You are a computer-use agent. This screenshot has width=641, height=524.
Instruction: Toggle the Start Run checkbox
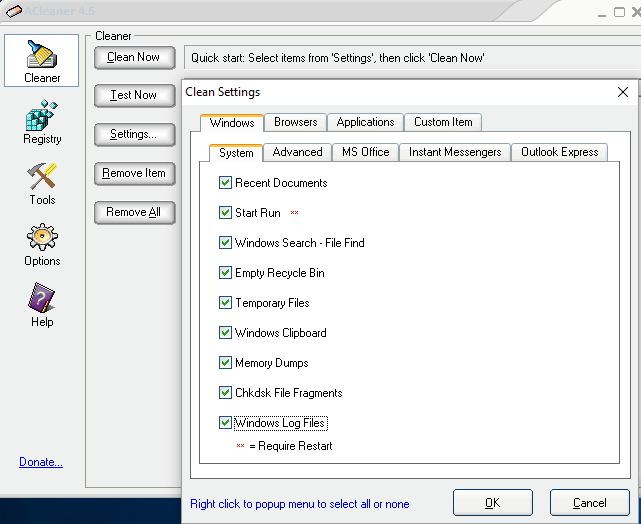(225, 213)
